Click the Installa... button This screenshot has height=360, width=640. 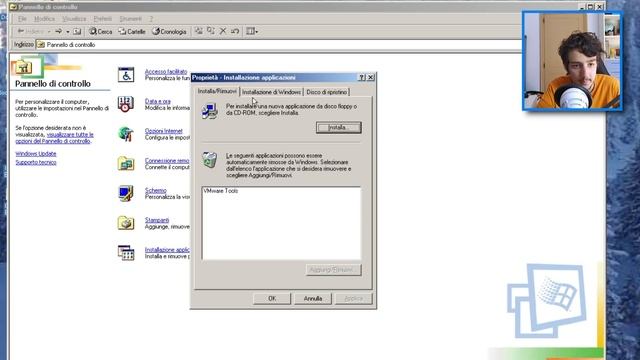pyautogui.click(x=338, y=128)
